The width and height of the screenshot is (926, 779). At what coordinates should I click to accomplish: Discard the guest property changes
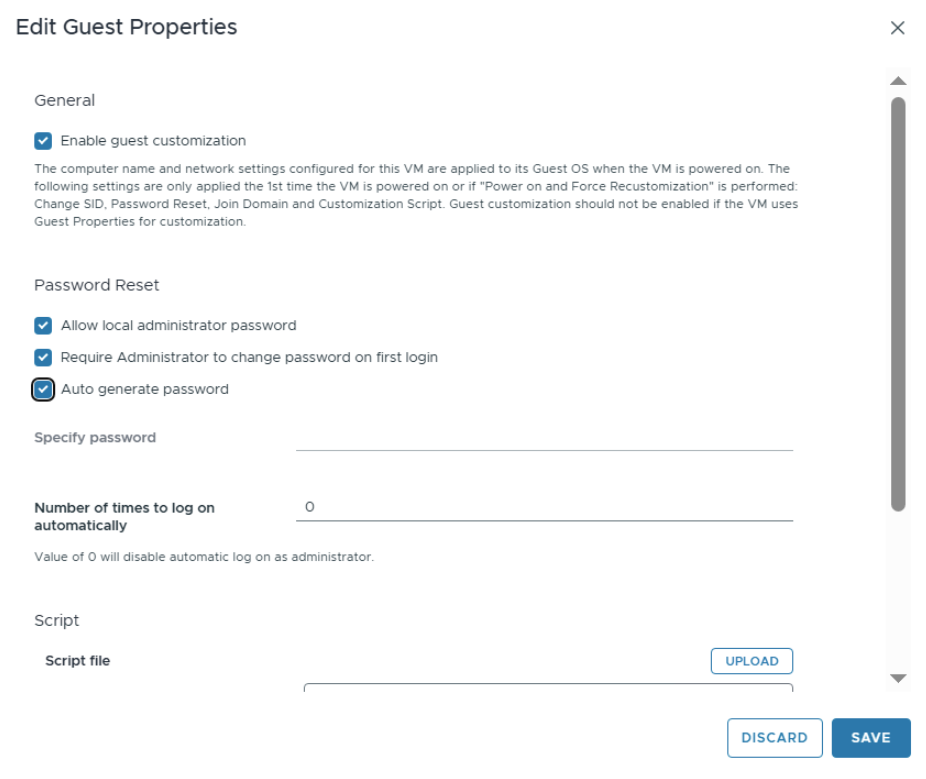[x=774, y=738]
